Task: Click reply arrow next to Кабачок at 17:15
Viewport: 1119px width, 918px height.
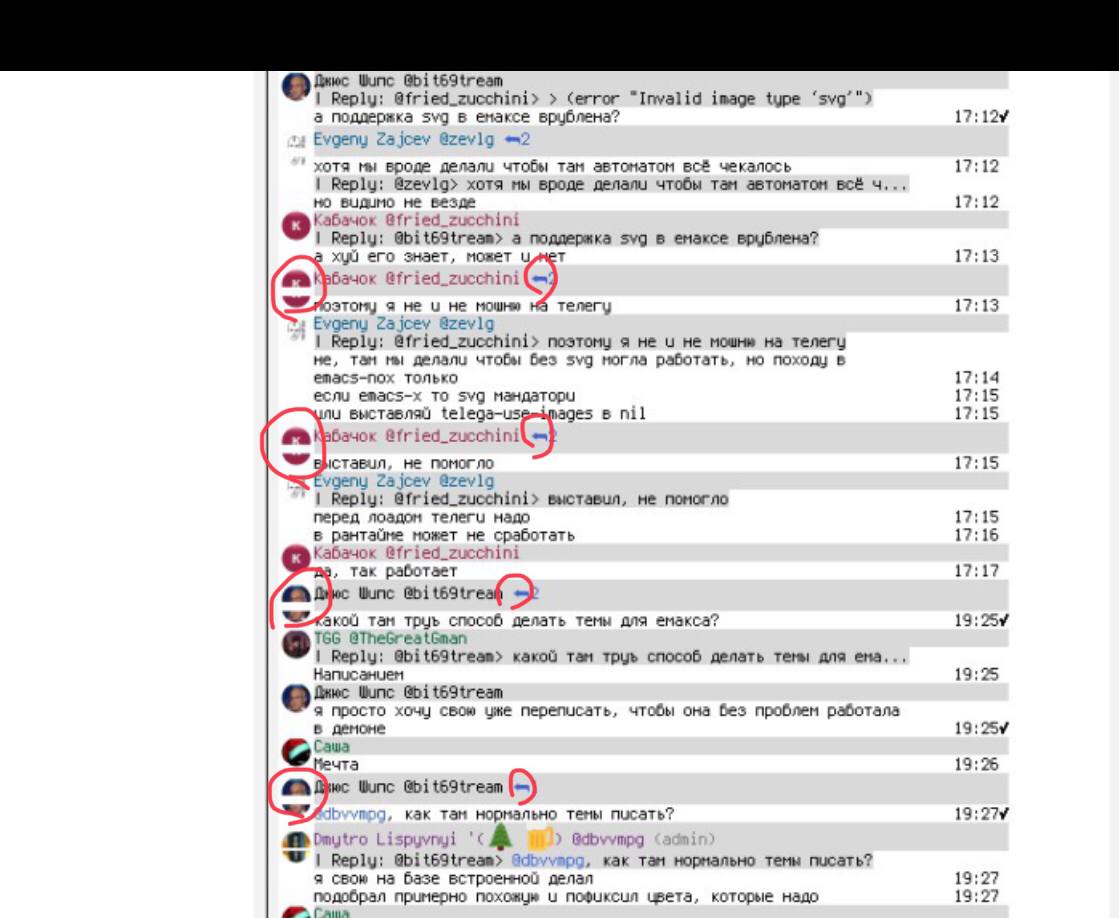Action: 543,435
